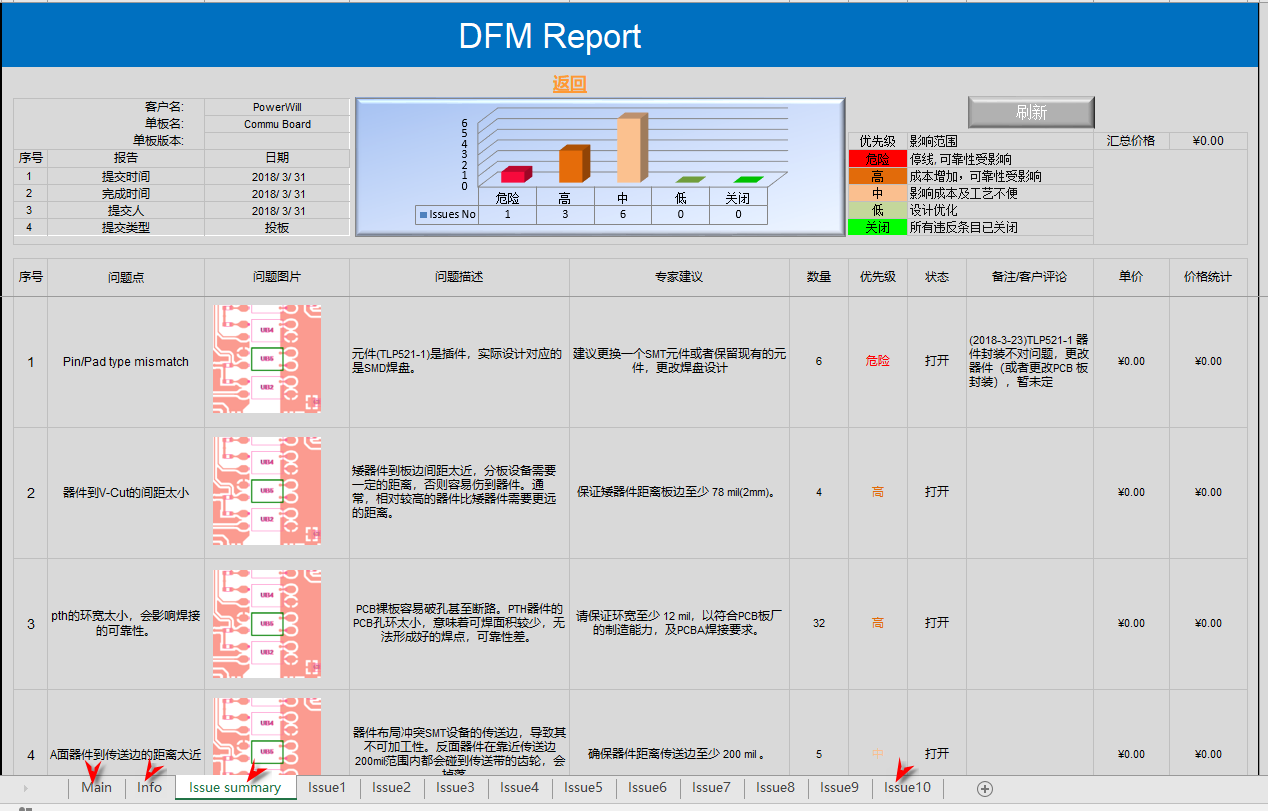
Task: Click the 高 orange priority label
Action: click(878, 175)
